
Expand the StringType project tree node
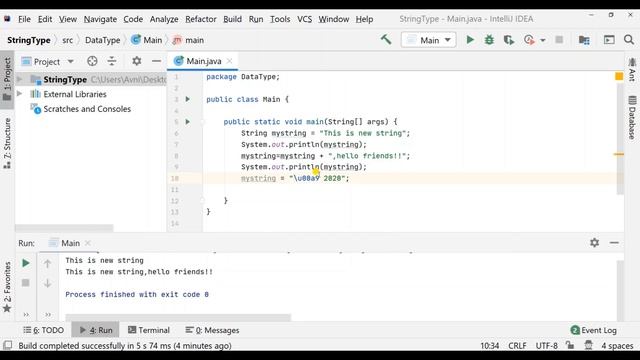[x=20, y=79]
